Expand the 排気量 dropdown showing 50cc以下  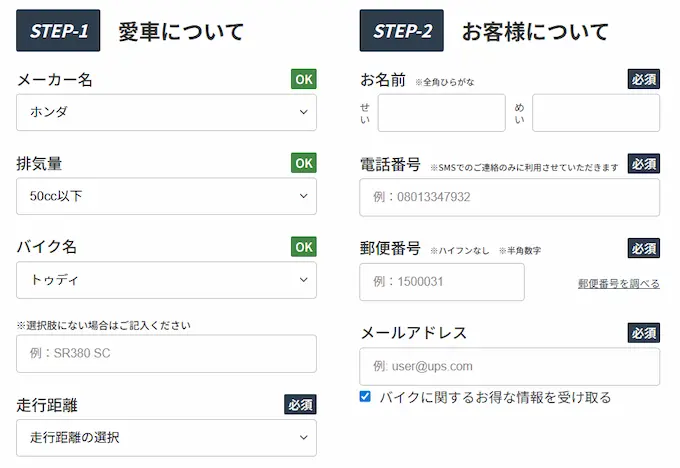click(x=166, y=196)
